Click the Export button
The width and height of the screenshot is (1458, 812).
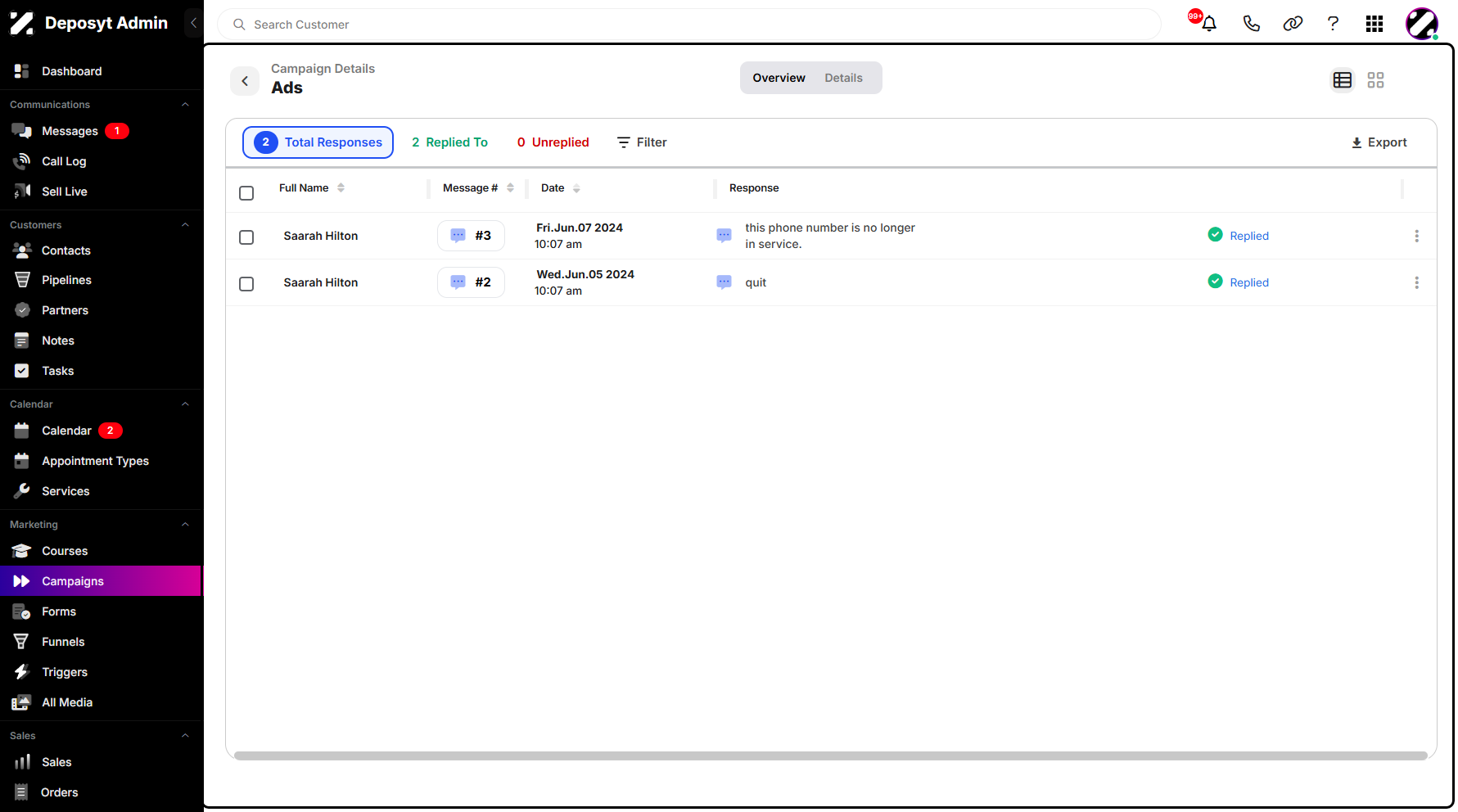(1379, 142)
